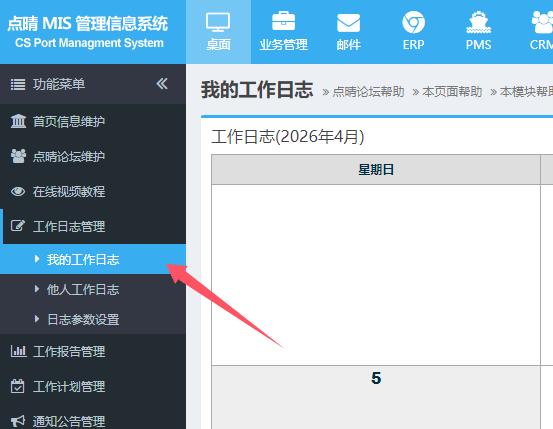Select 他人工作日志 submenu item
The width and height of the screenshot is (553, 429).
93,289
